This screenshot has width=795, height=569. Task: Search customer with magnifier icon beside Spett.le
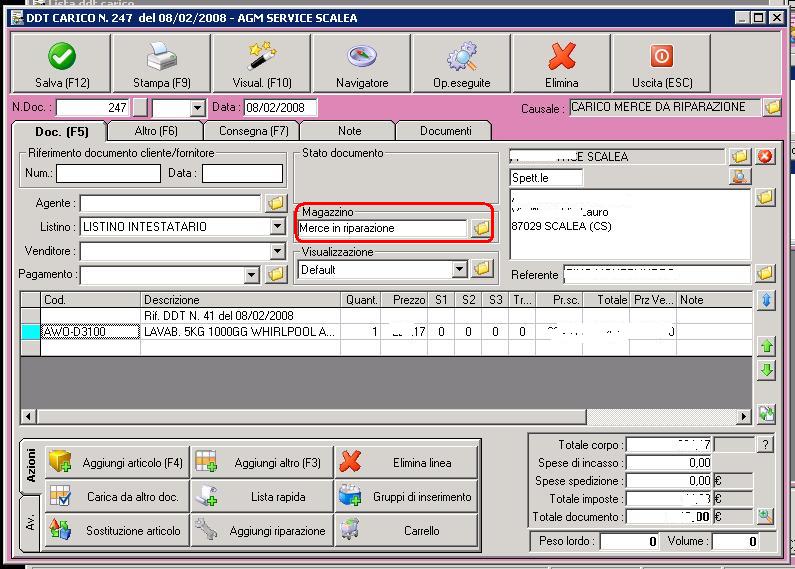point(740,176)
